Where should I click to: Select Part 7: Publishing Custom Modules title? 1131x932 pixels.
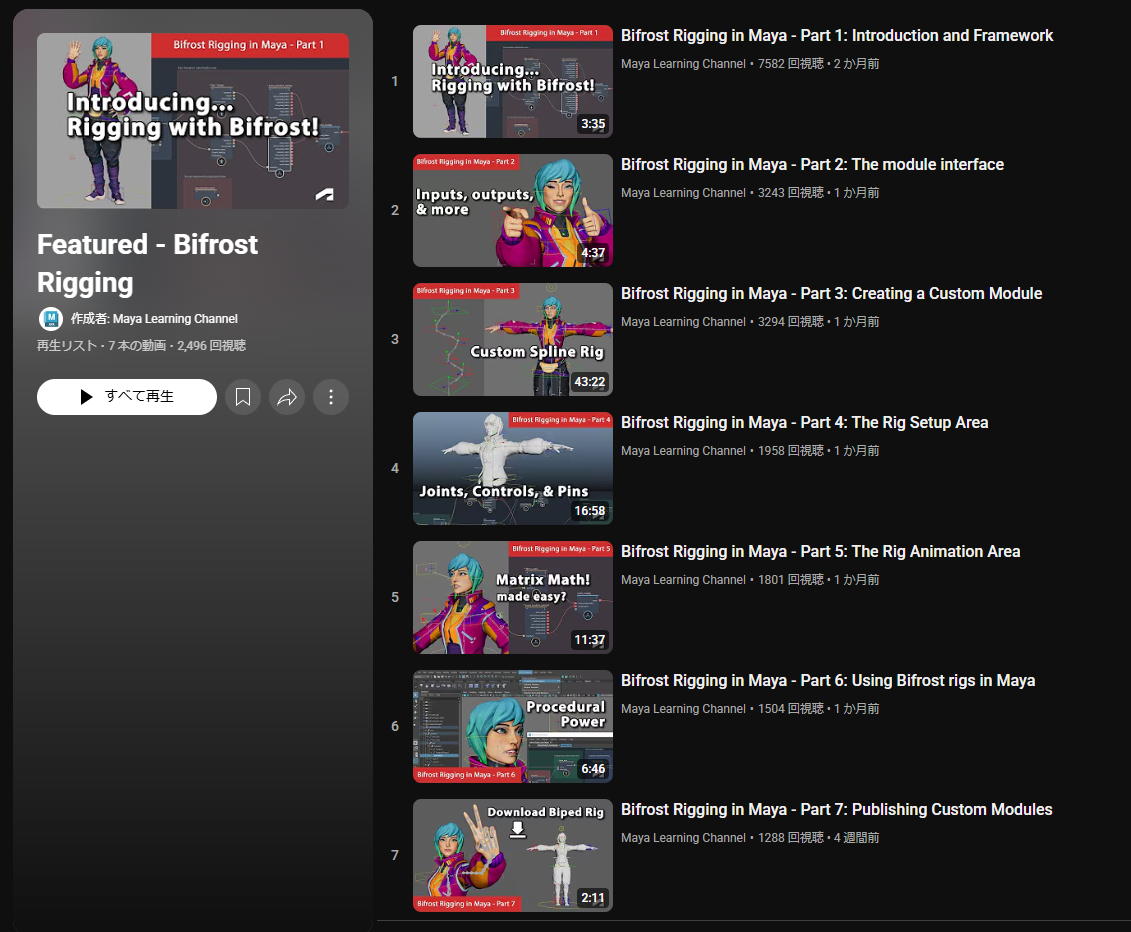click(836, 810)
